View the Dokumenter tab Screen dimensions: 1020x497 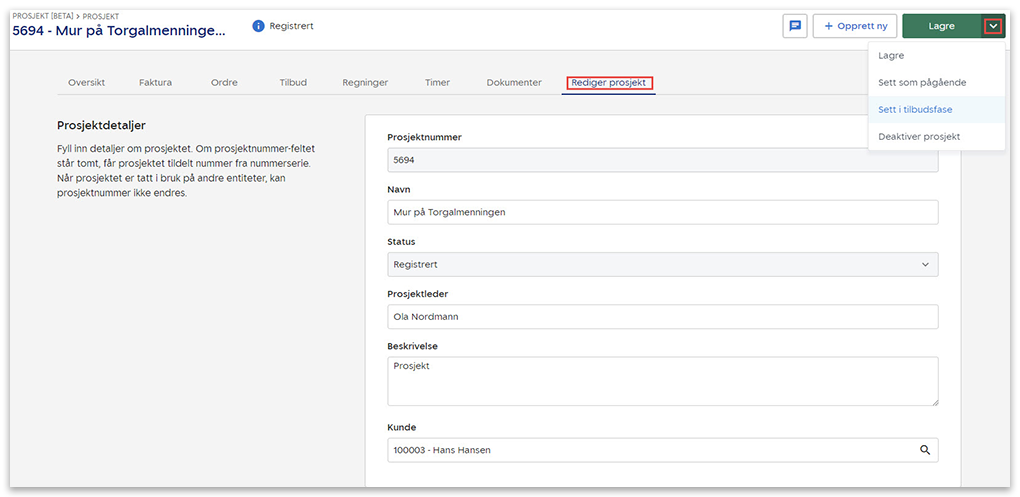(514, 83)
